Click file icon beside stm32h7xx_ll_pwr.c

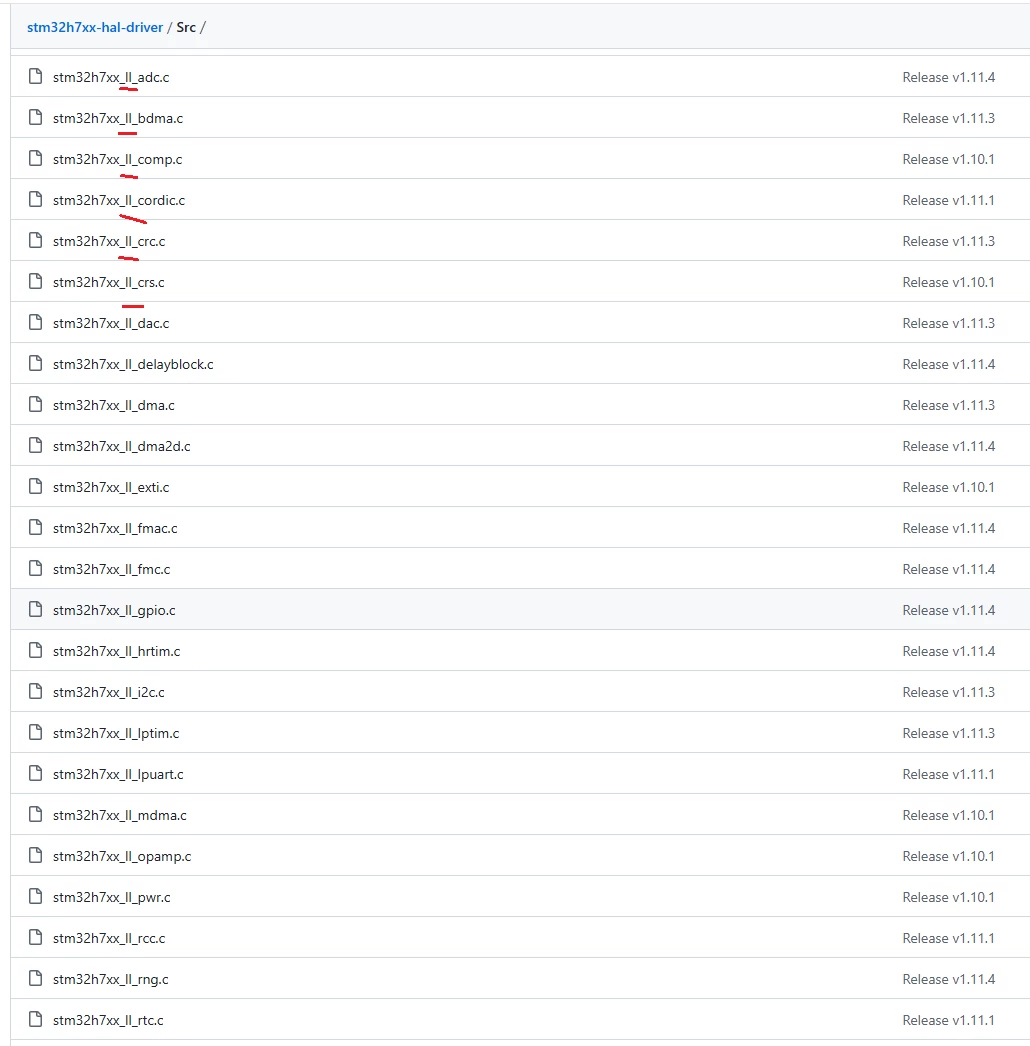coord(35,897)
